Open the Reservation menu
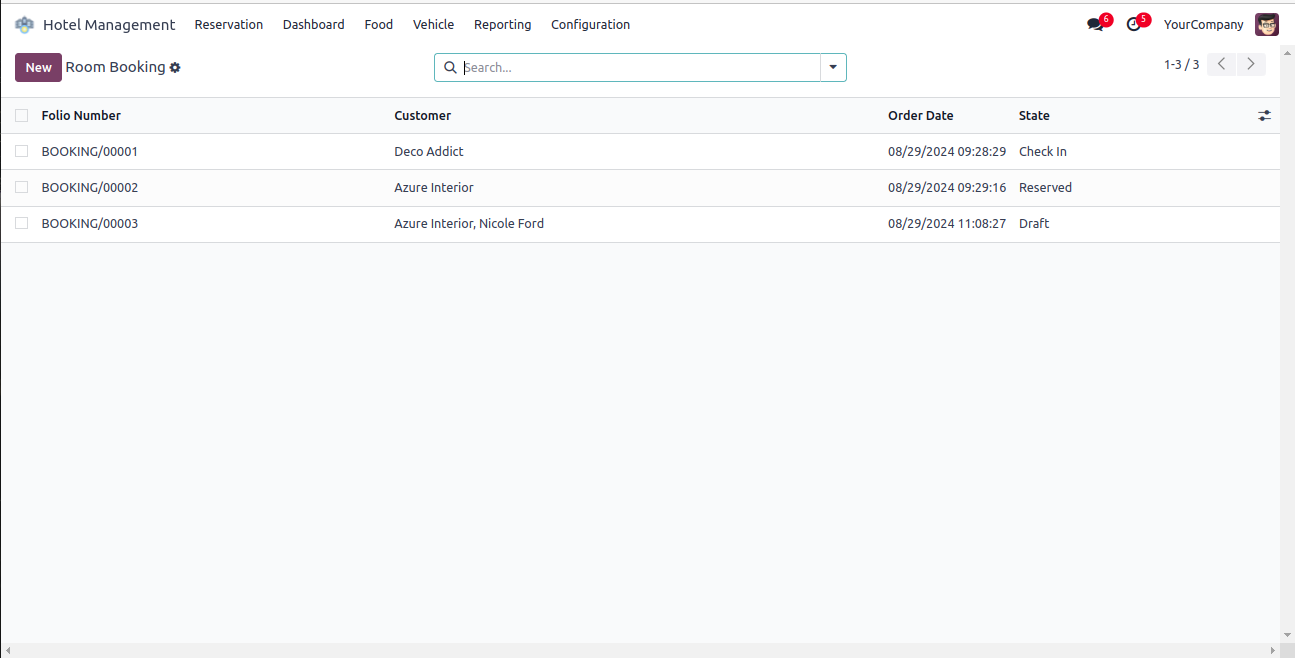 click(229, 25)
